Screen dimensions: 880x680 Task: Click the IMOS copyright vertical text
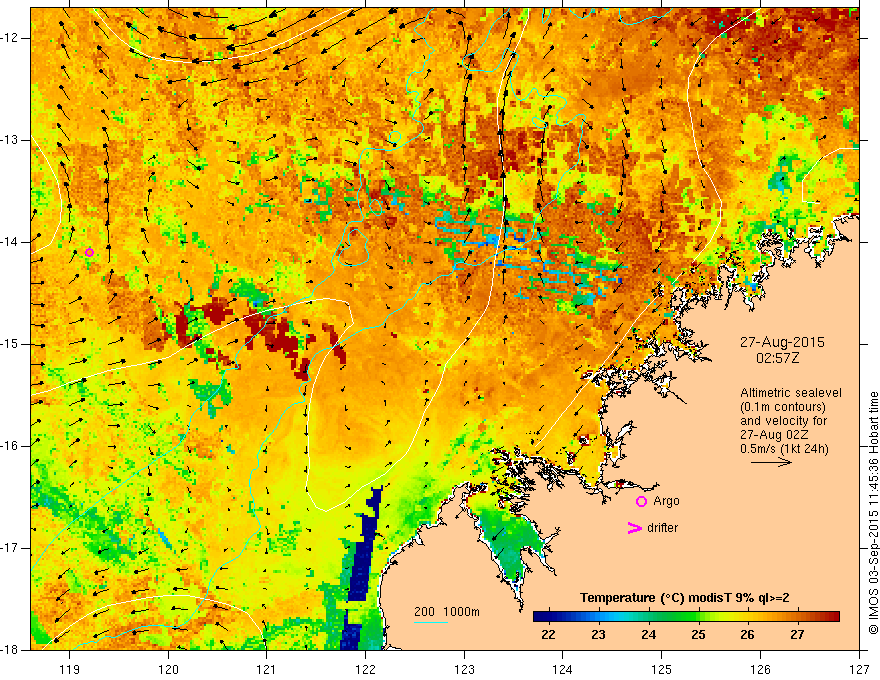[873, 513]
